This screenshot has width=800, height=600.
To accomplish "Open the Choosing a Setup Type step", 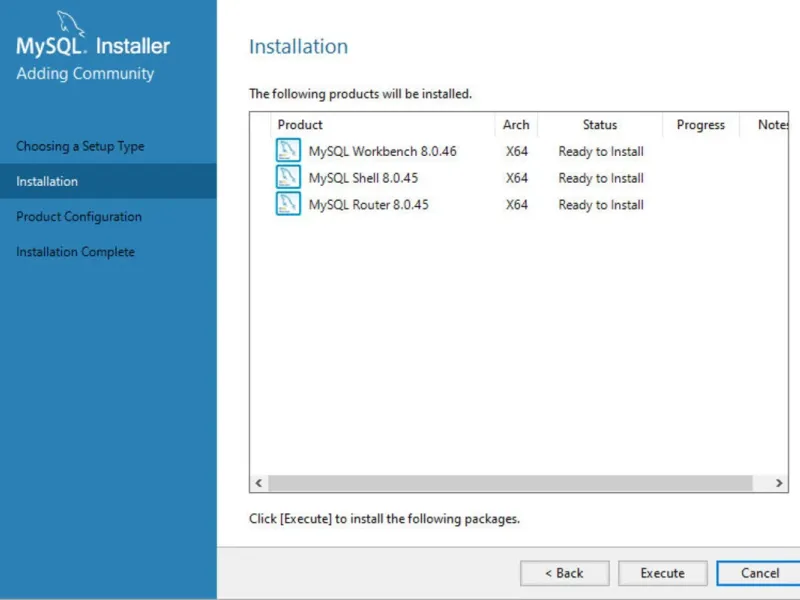I will coord(80,146).
